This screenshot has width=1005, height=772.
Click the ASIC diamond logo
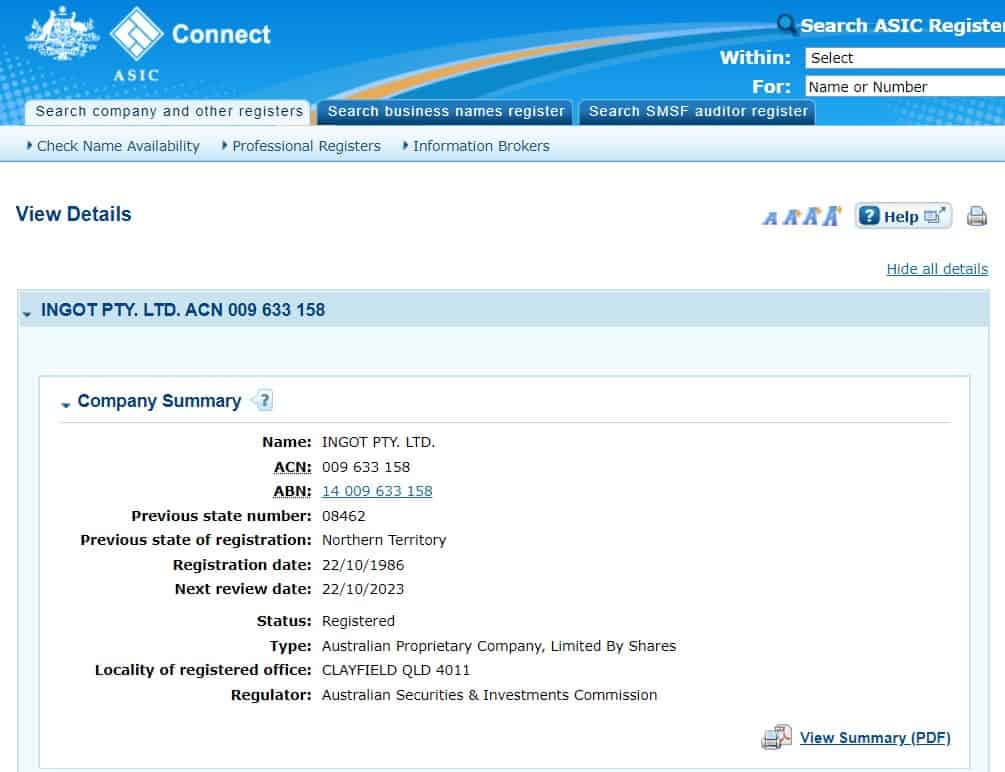click(136, 33)
